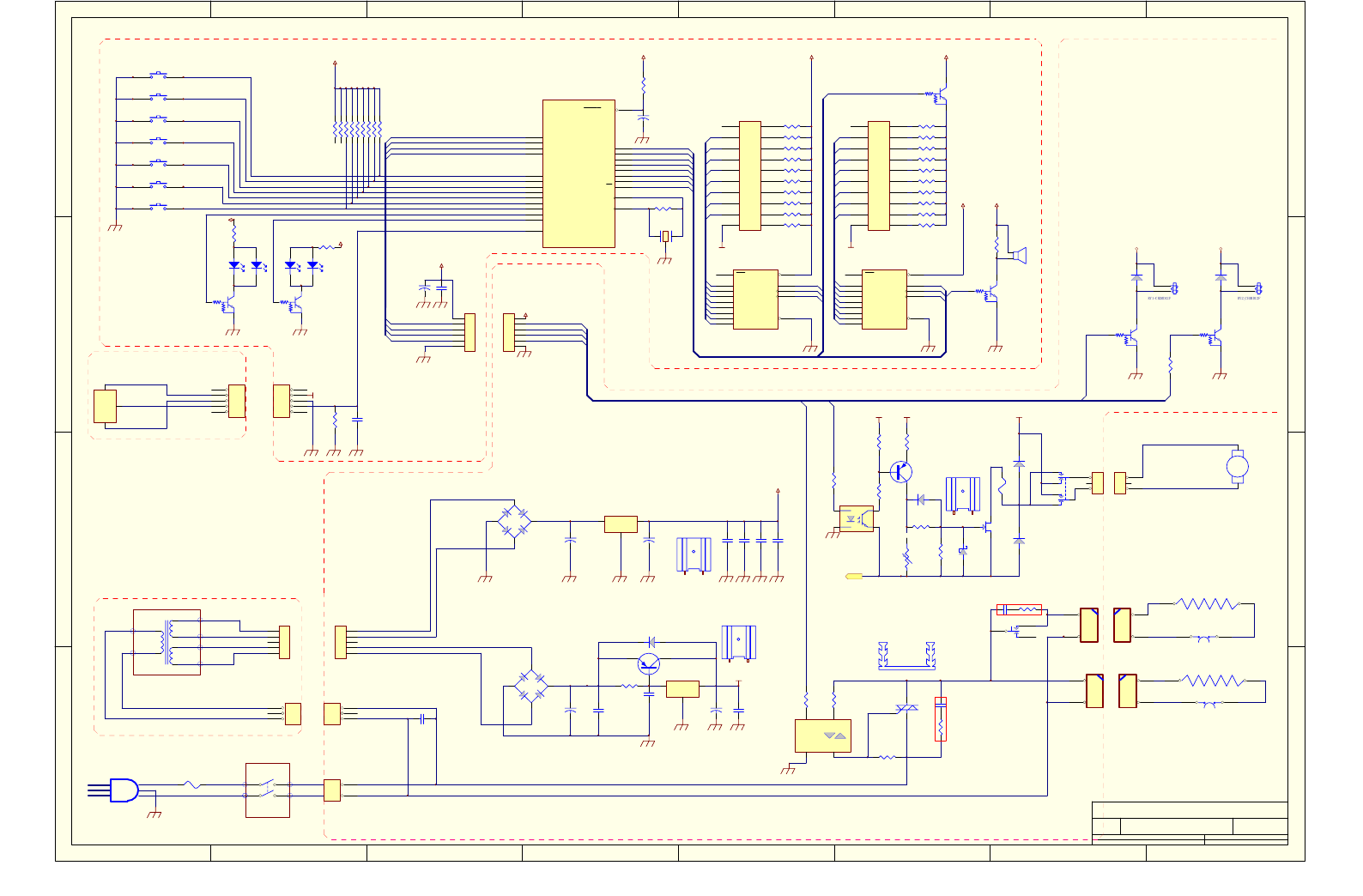Select the topmost push button switch
The height and width of the screenshot is (896, 1363).
tap(159, 76)
